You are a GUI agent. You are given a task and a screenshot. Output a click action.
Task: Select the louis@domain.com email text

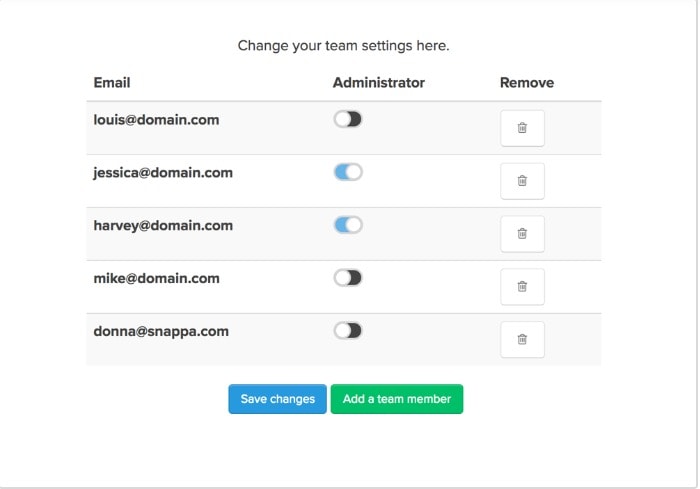(x=156, y=120)
